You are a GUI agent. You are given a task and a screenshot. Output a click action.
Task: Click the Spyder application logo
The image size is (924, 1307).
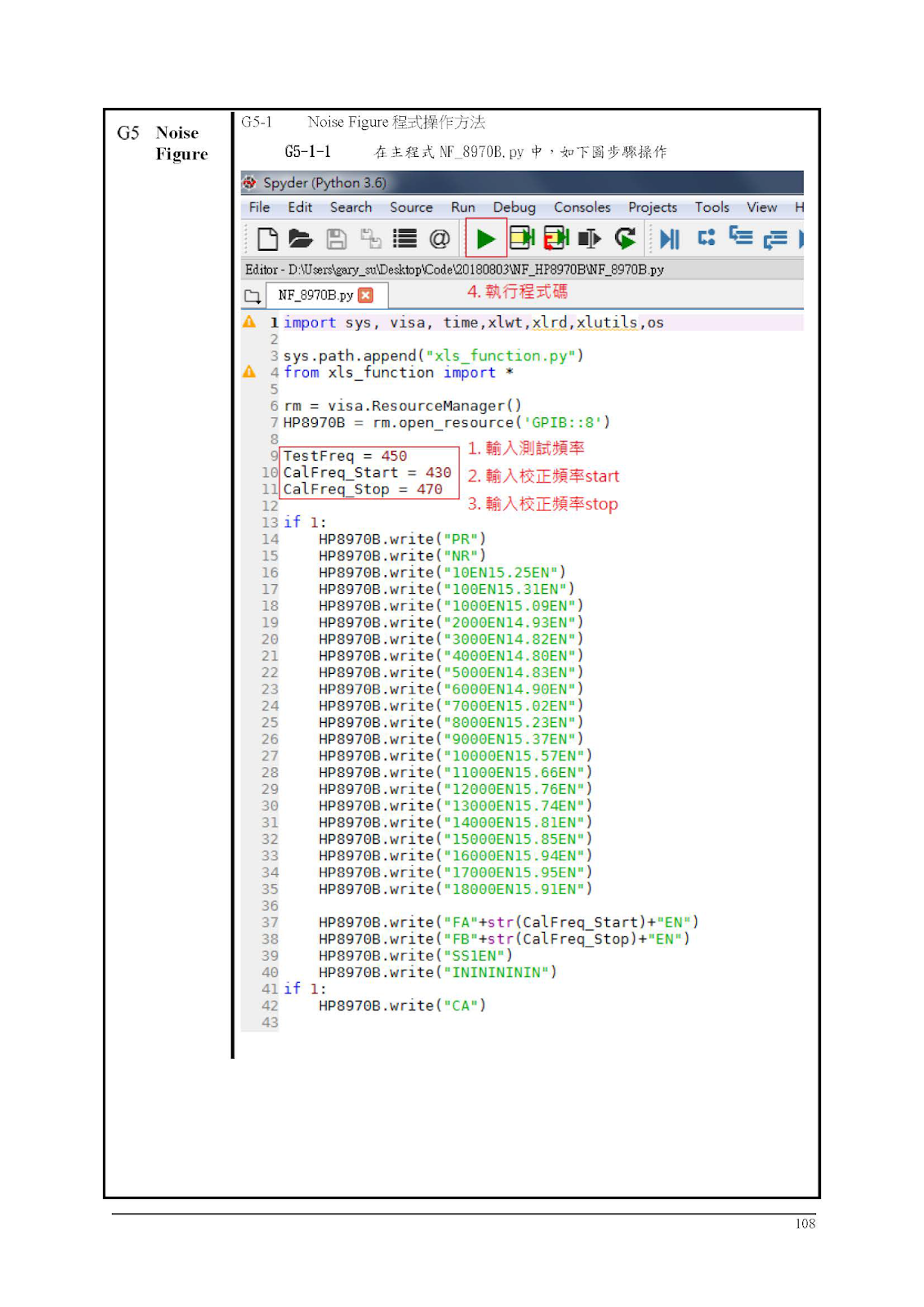coord(249,183)
